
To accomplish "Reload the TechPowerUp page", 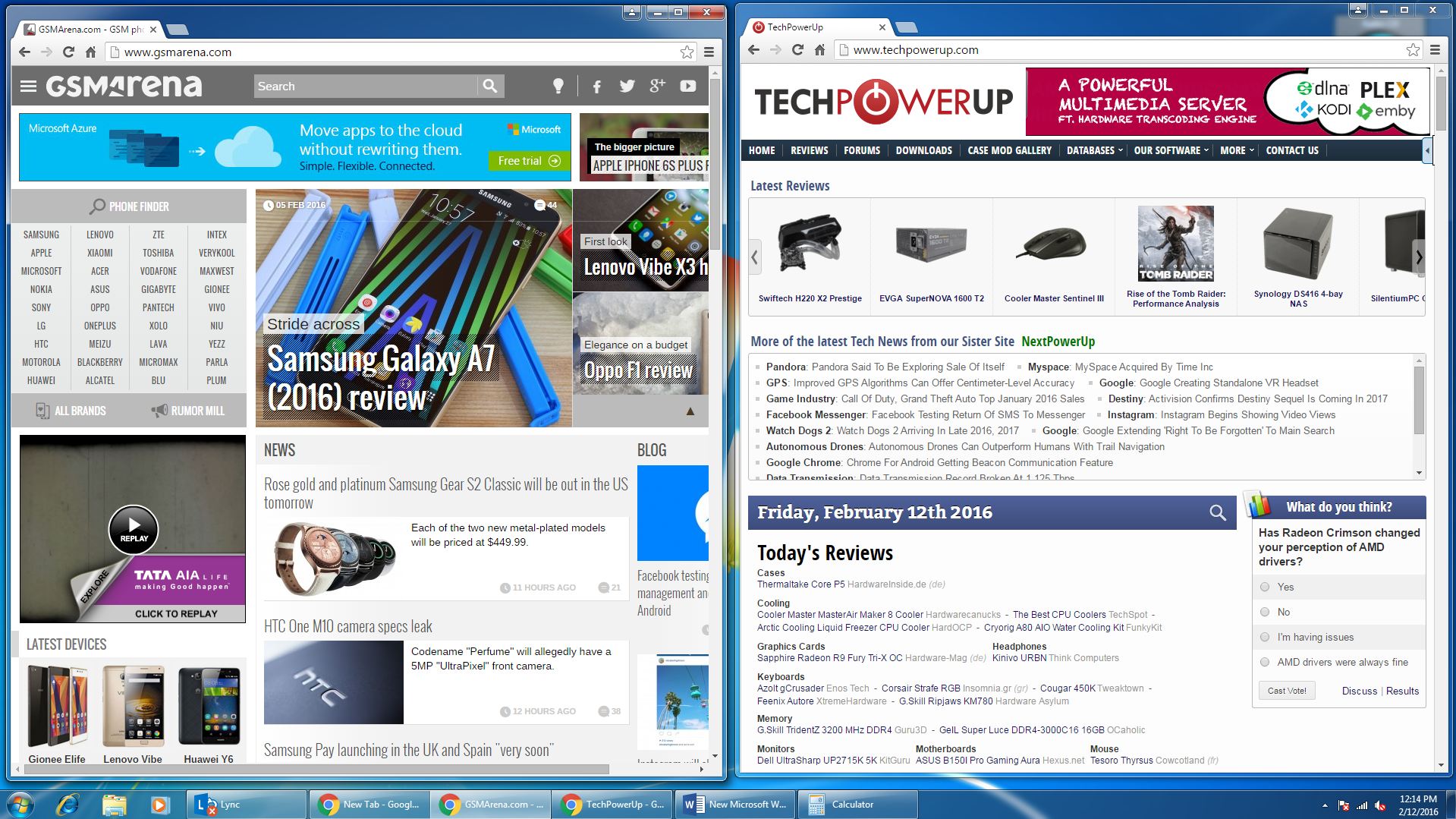I will click(x=797, y=49).
